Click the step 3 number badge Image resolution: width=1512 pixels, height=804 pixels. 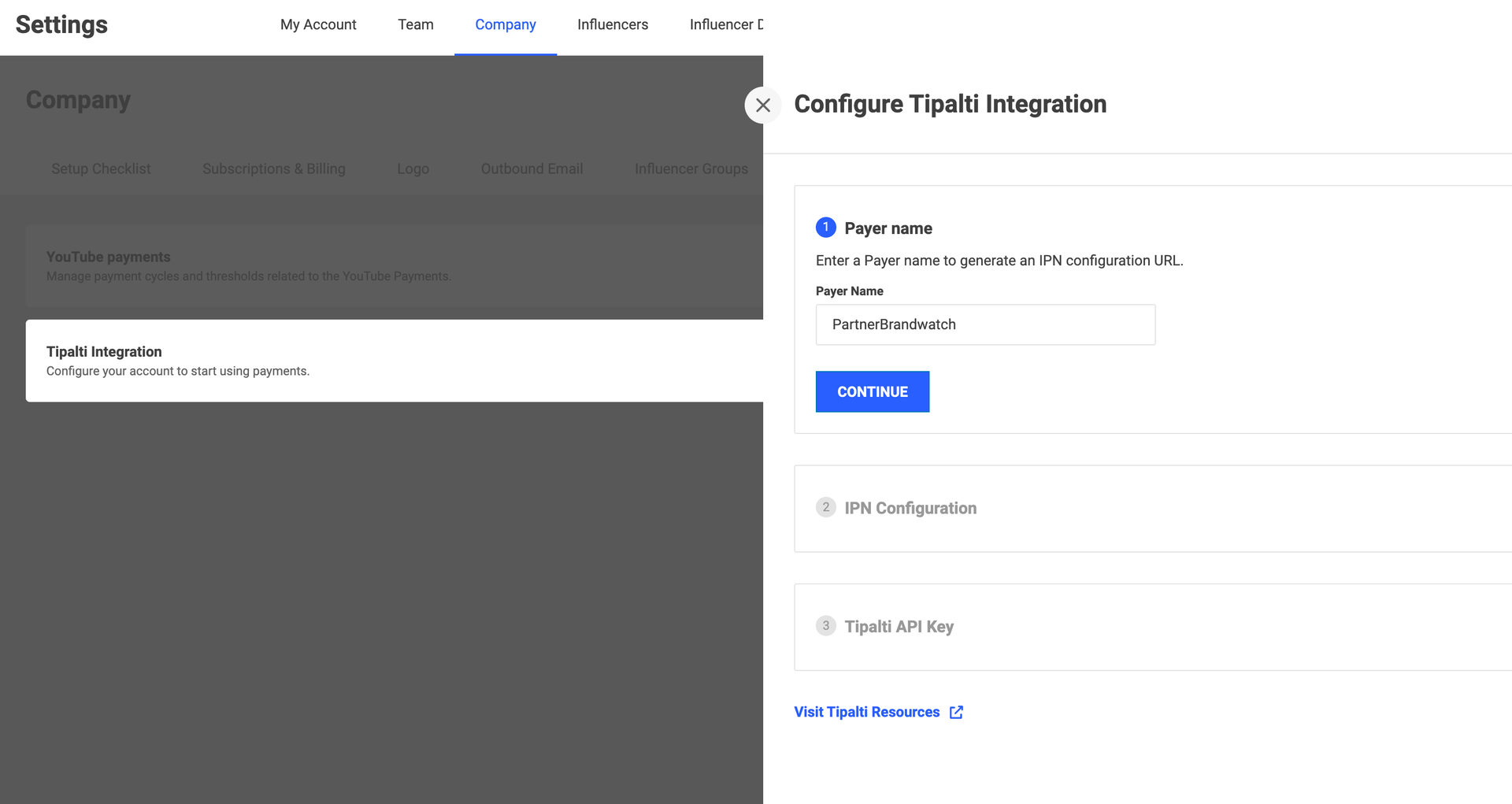pyautogui.click(x=825, y=626)
